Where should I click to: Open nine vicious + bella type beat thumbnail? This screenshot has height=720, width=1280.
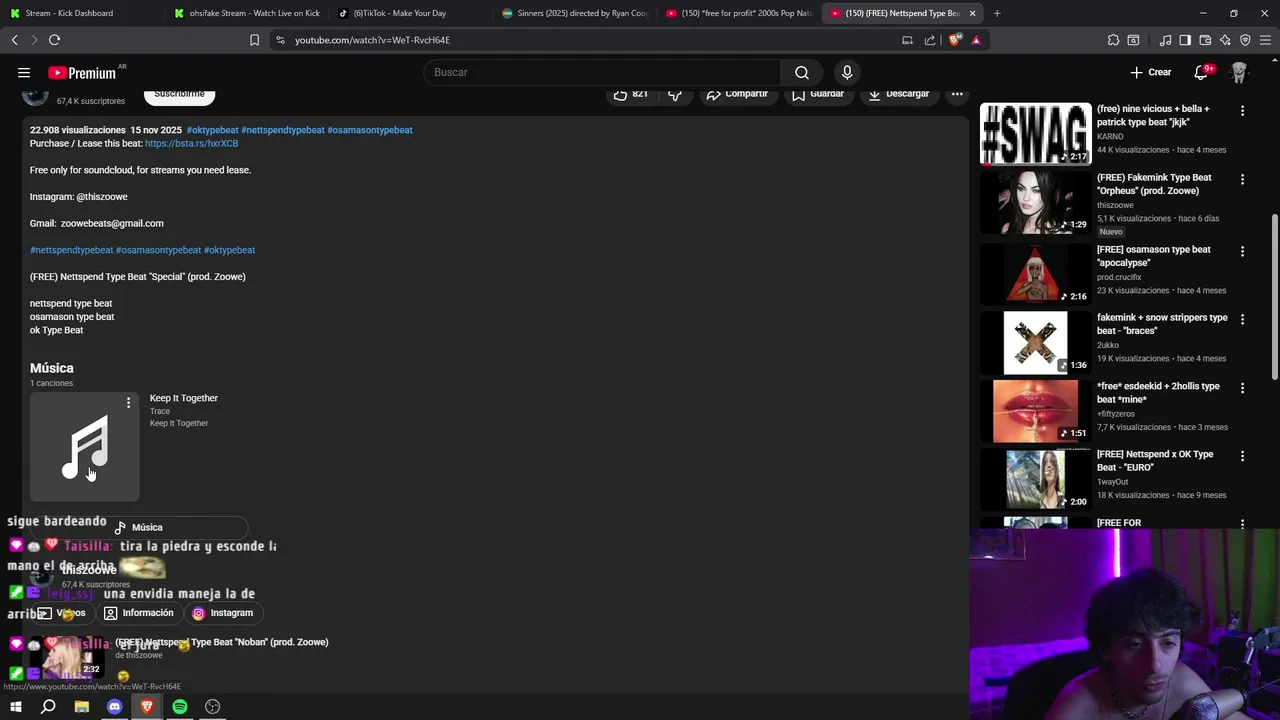pos(1035,133)
